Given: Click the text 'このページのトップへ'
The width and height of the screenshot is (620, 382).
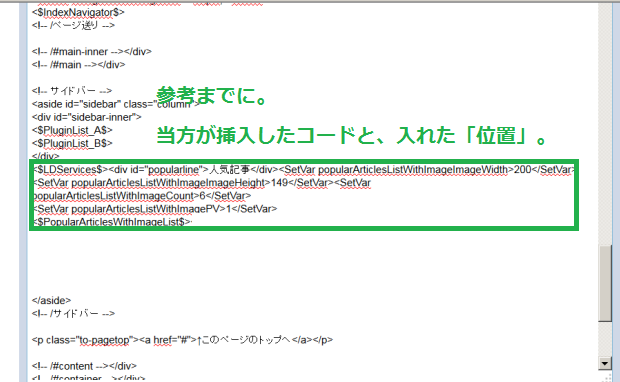Looking at the screenshot, I should pos(247,340).
